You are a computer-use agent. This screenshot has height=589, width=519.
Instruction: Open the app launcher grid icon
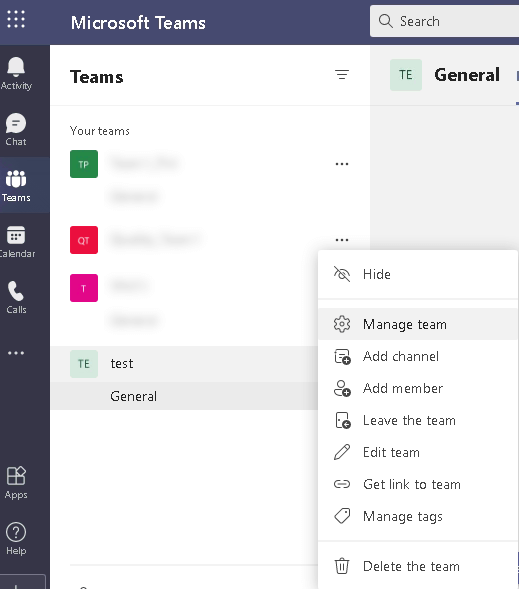(16, 19)
